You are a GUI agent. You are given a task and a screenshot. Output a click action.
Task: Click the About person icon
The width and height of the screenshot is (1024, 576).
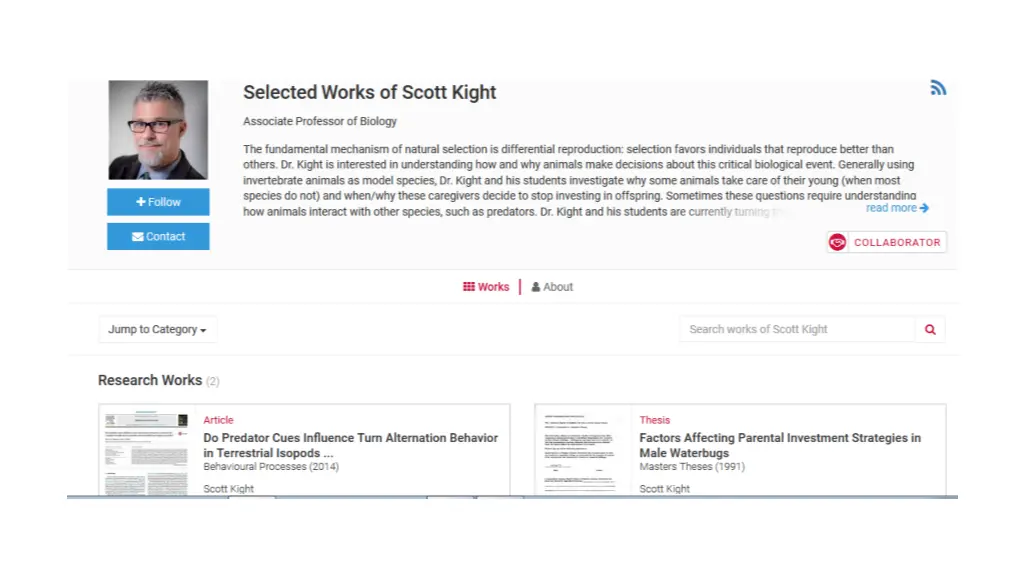pos(536,287)
